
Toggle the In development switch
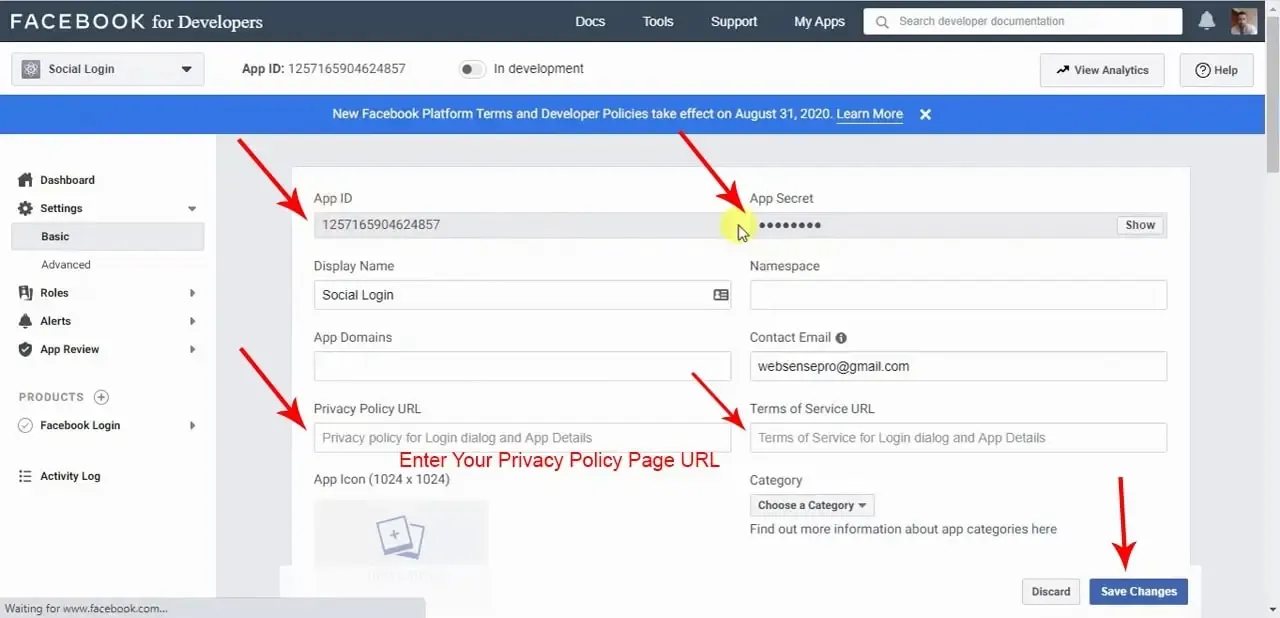coord(472,69)
